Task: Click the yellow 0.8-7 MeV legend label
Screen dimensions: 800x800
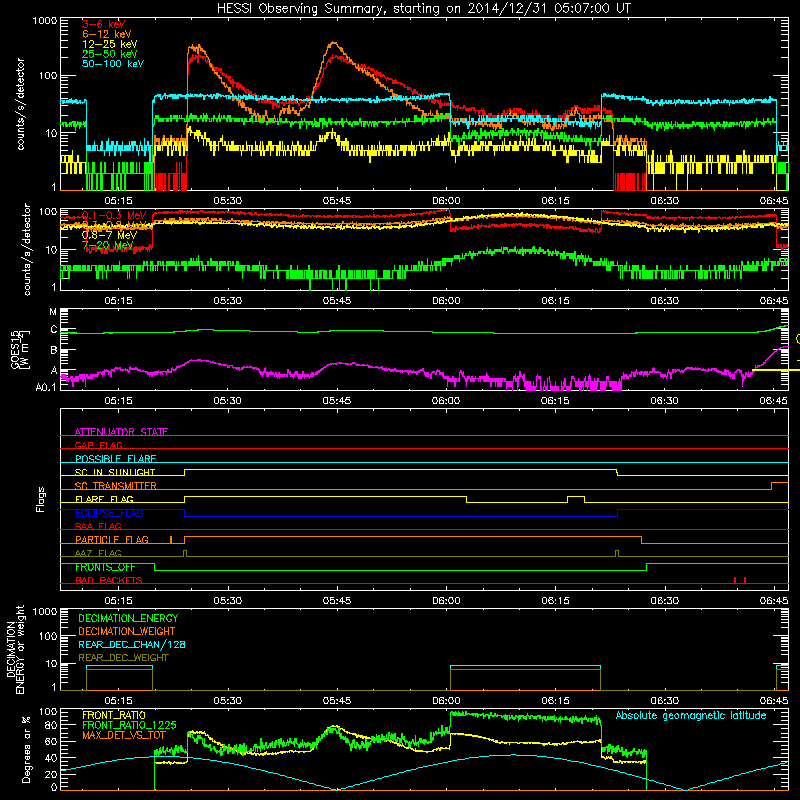Action: (109, 235)
